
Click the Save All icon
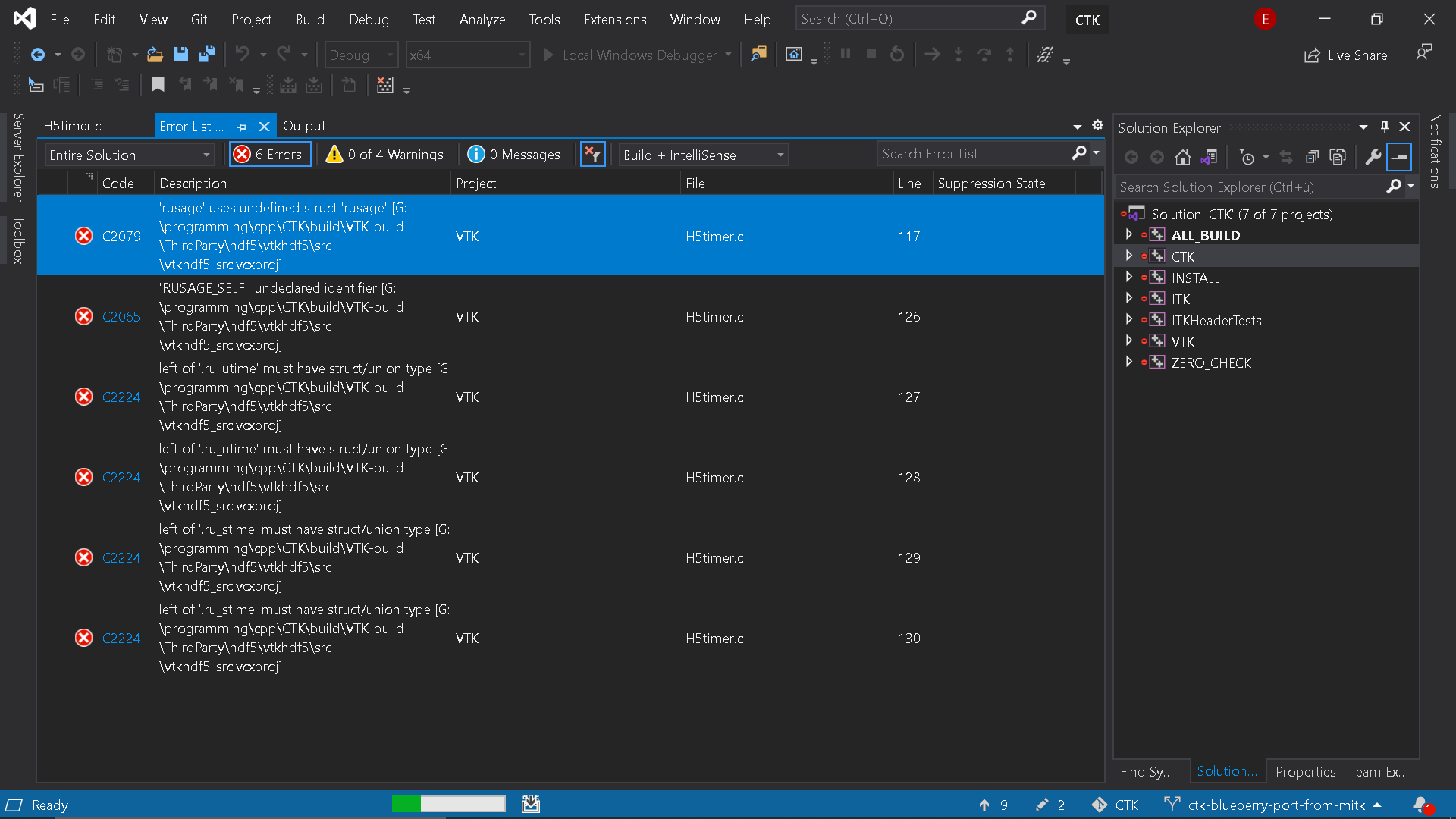(x=207, y=54)
